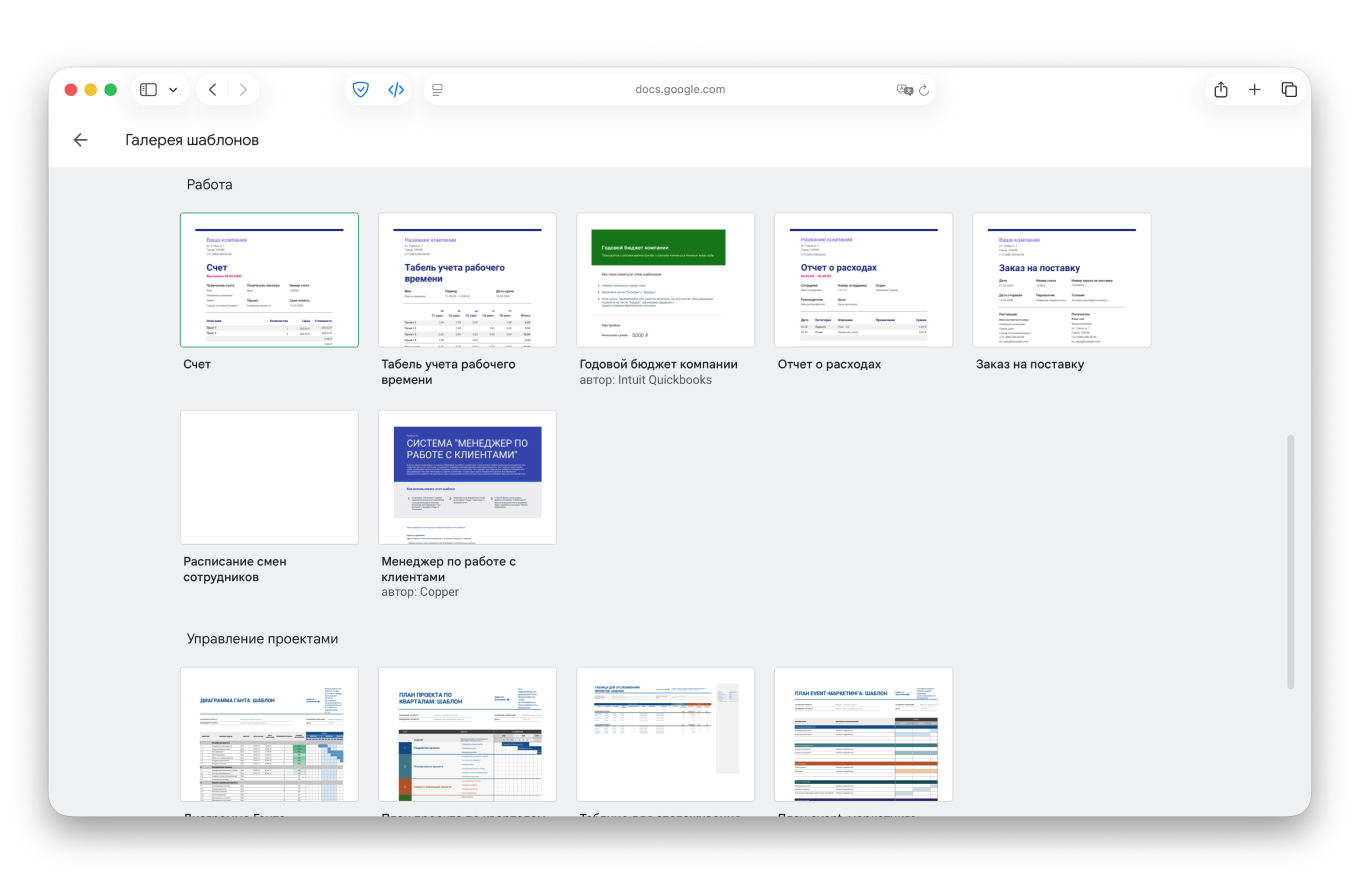
Task: Open the page menu icon in address bar
Action: [437, 90]
